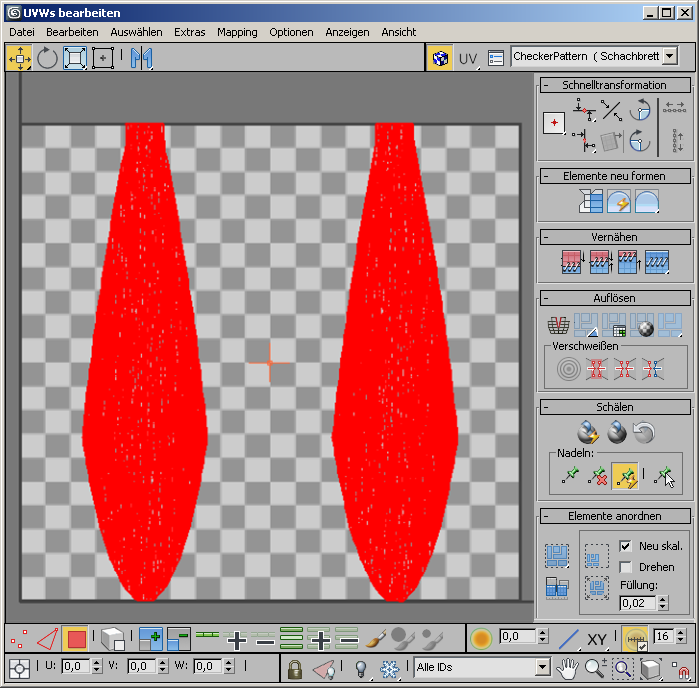Select the Zoom magnifier tool

(x=595, y=668)
